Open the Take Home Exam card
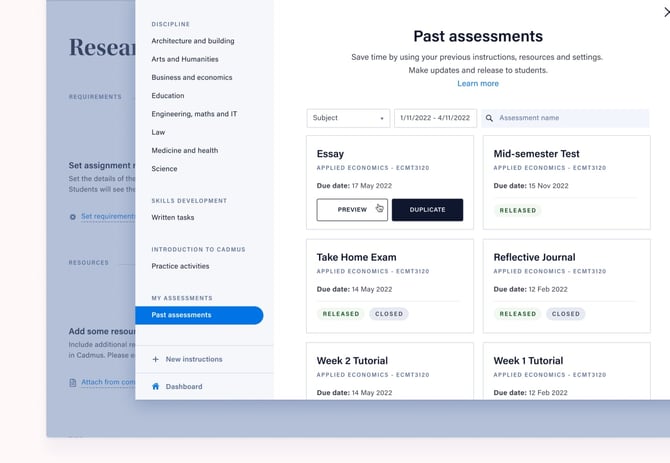The image size is (670, 463). tap(390, 286)
